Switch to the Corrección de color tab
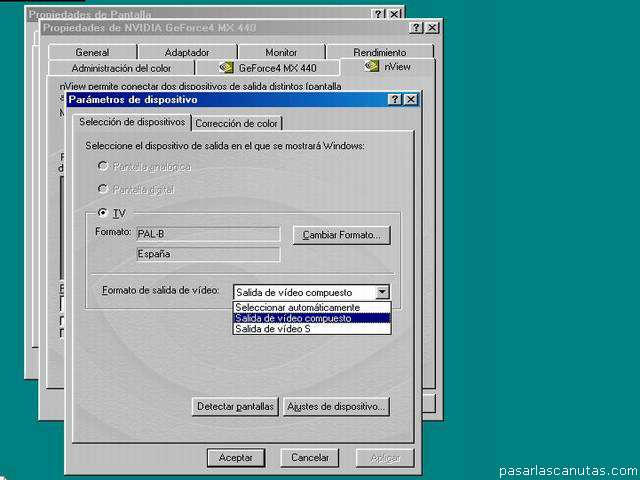 pyautogui.click(x=237, y=123)
